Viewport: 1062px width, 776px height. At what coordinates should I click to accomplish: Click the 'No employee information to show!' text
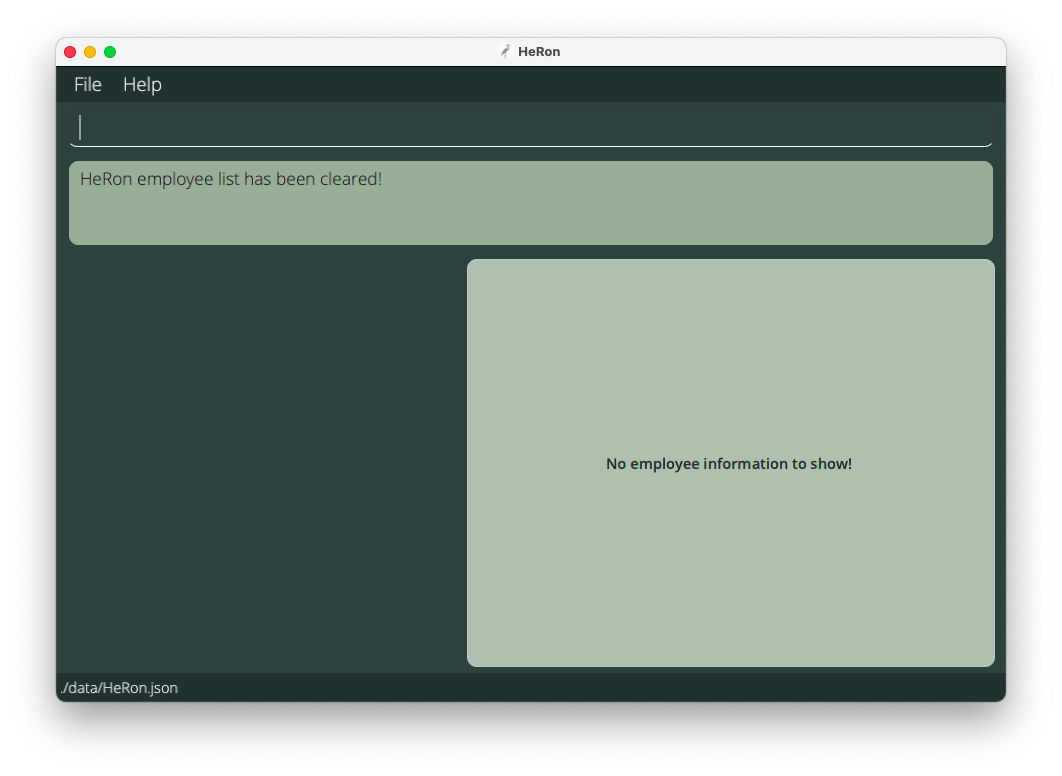[x=728, y=463]
